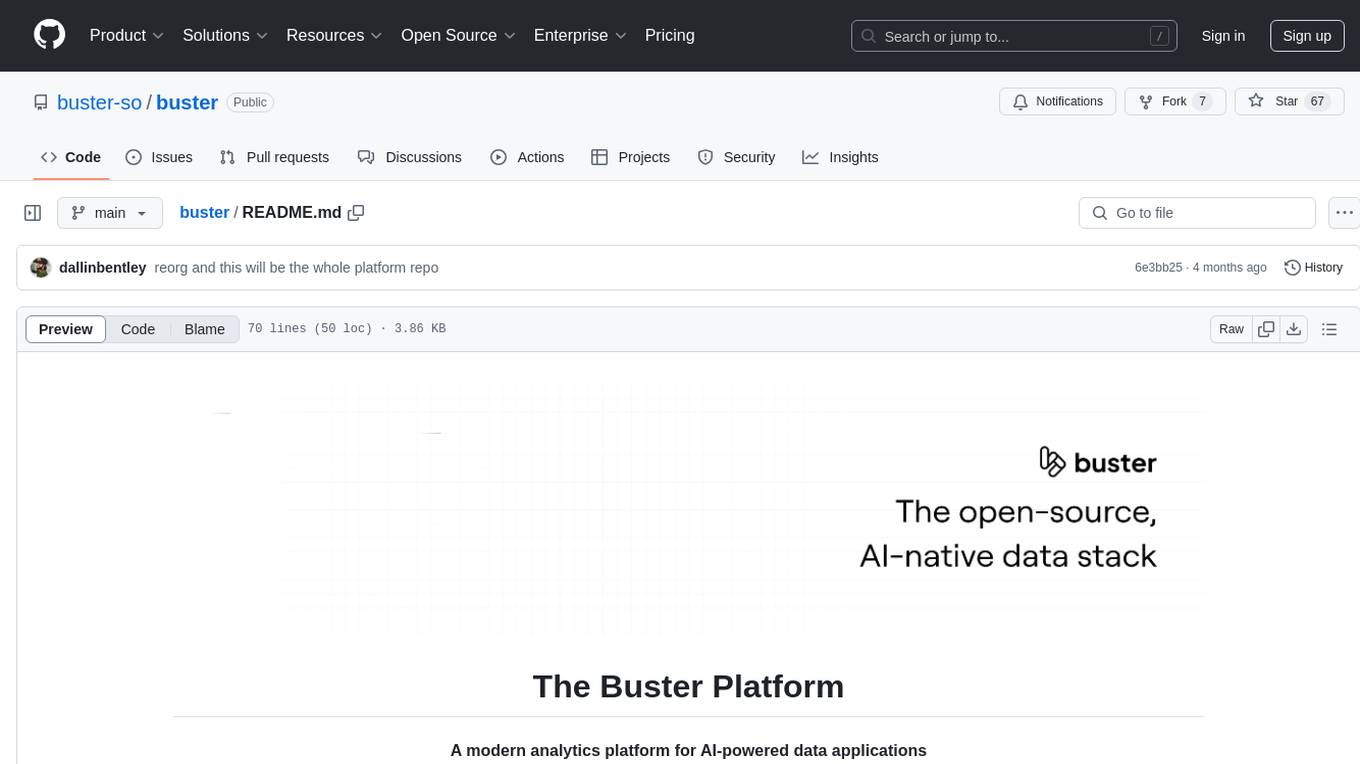Screen dimensions: 1360x764
Task: Copy the README.md file path
Action: (356, 213)
